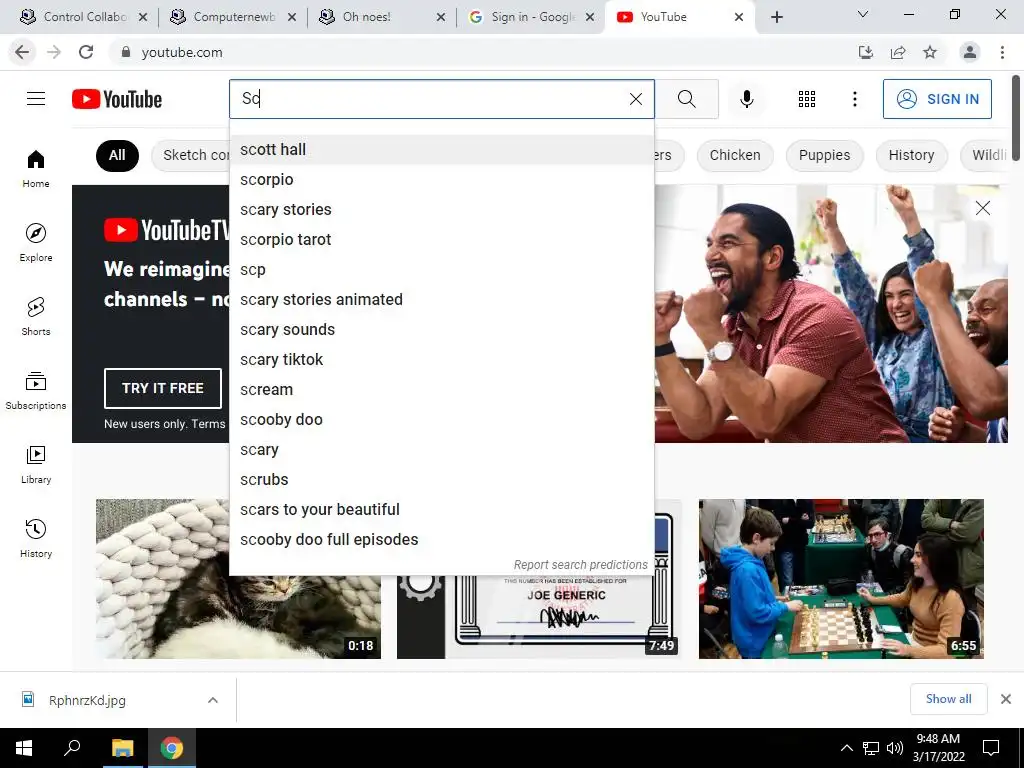1024x768 pixels.
Task: Choose 'scorpio' suggestion
Action: point(441,180)
